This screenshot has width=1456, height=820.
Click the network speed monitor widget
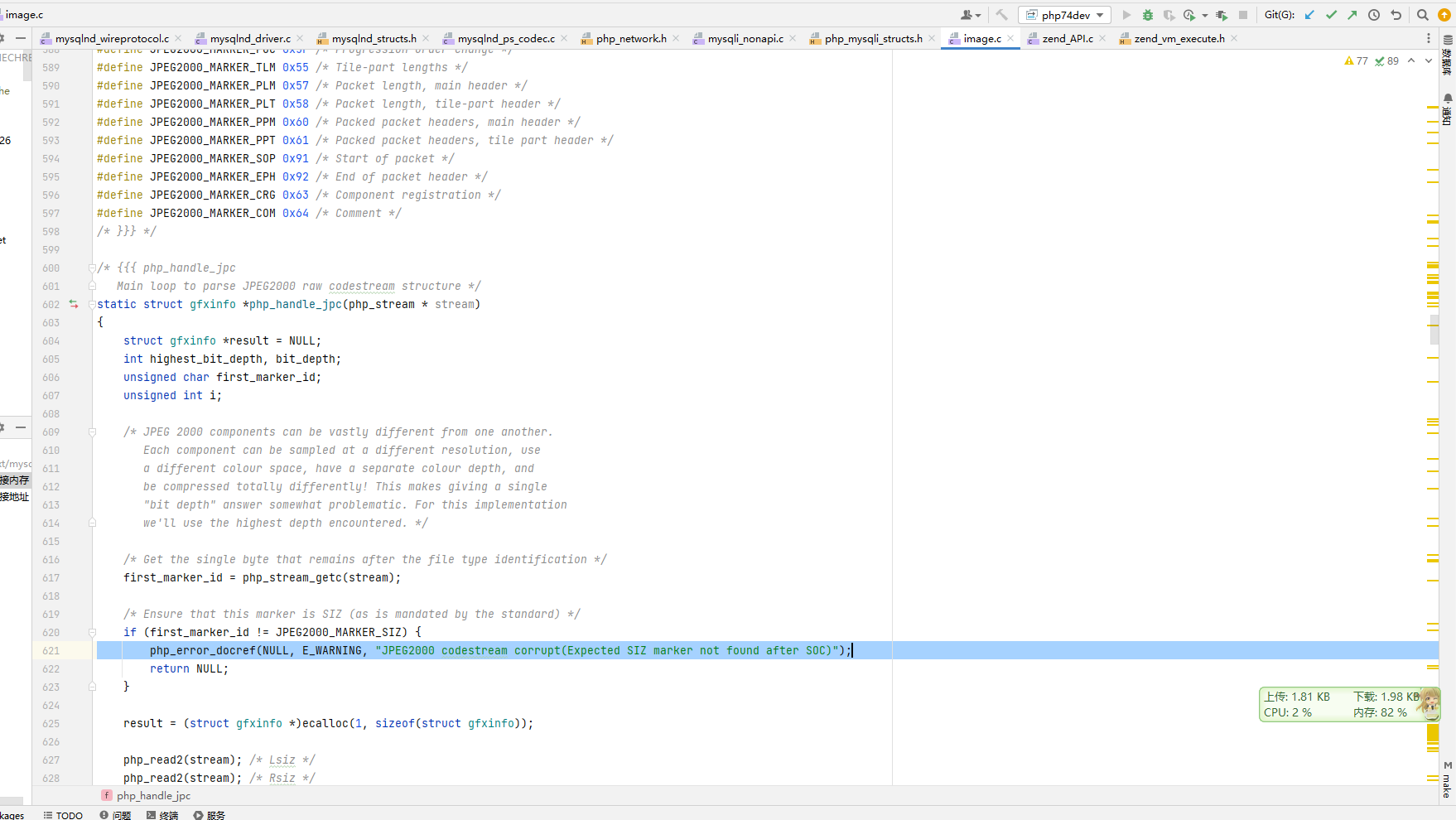point(1349,704)
